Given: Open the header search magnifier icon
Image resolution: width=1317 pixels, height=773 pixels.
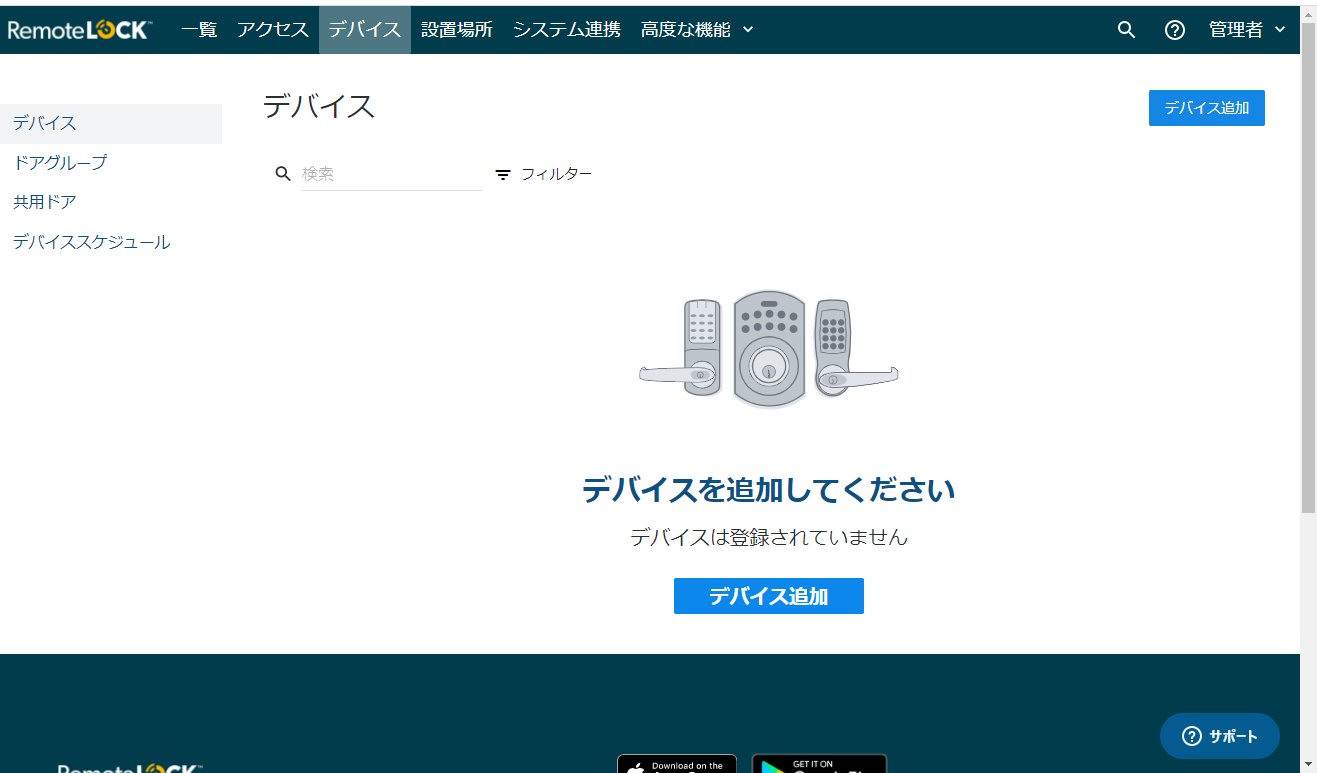Looking at the screenshot, I should [1126, 30].
